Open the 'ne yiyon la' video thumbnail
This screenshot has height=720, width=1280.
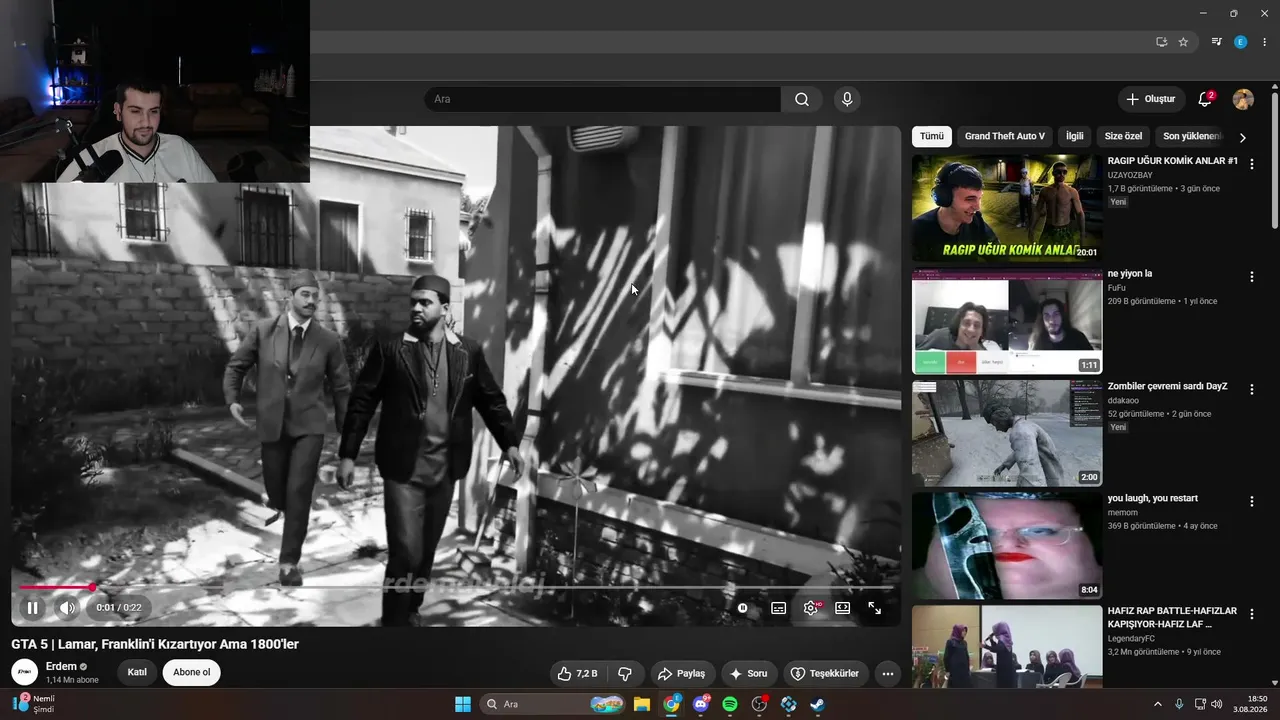pyautogui.click(x=1007, y=321)
